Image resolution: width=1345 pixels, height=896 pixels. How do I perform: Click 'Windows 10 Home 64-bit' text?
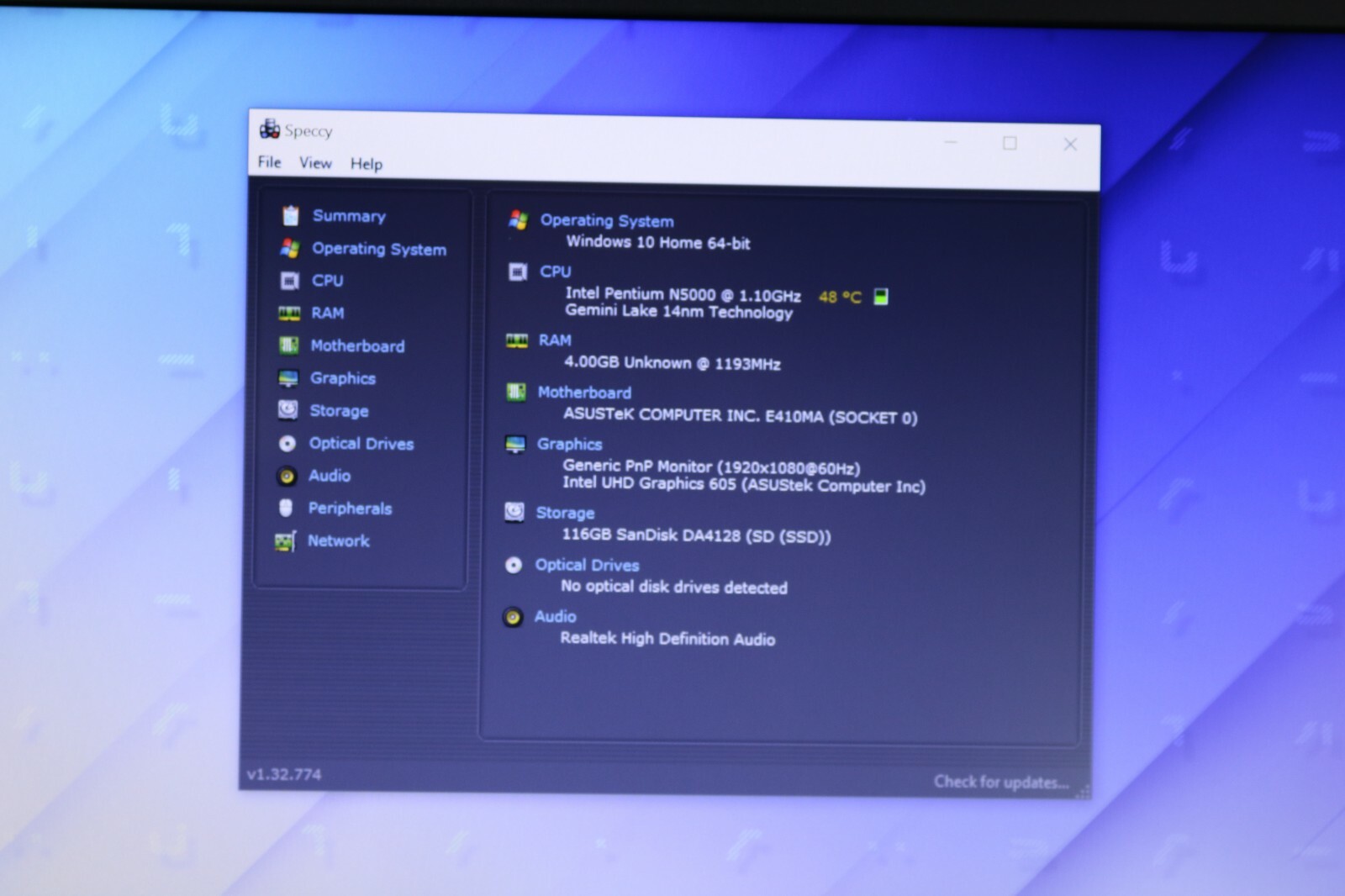(x=658, y=243)
